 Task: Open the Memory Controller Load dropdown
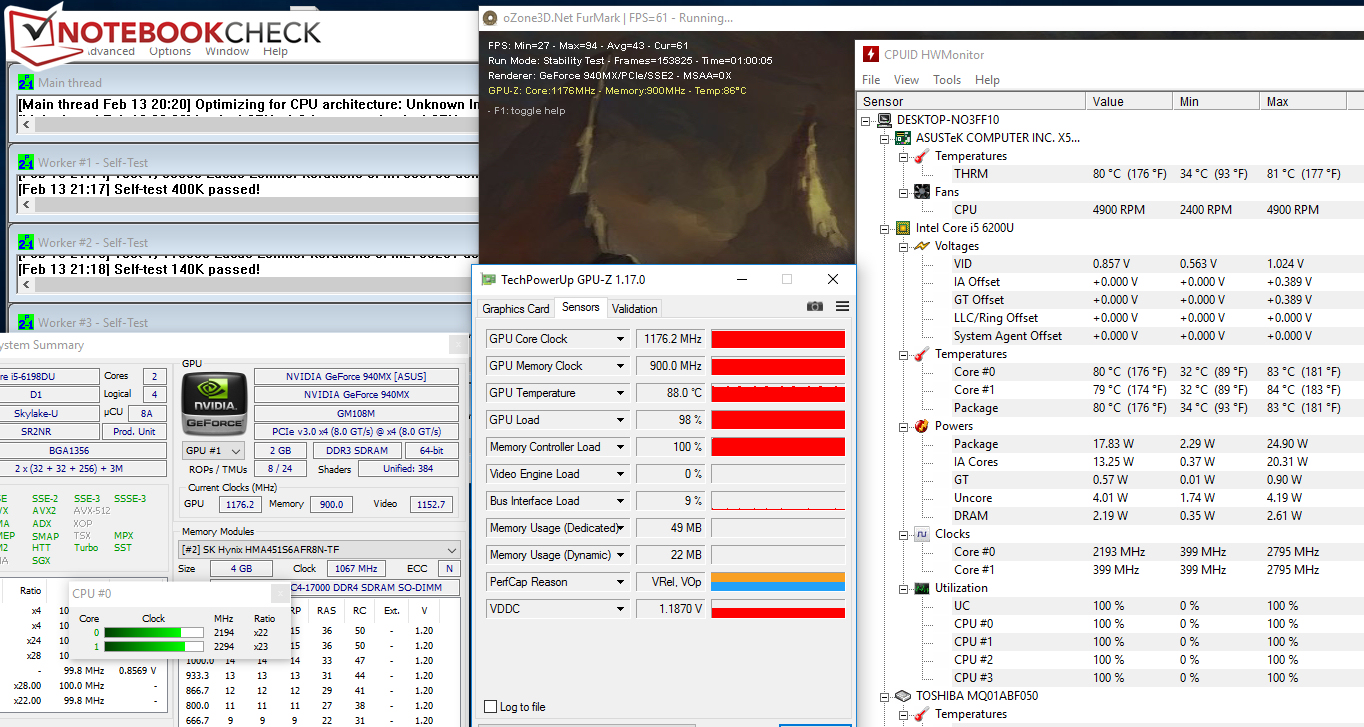click(621, 447)
